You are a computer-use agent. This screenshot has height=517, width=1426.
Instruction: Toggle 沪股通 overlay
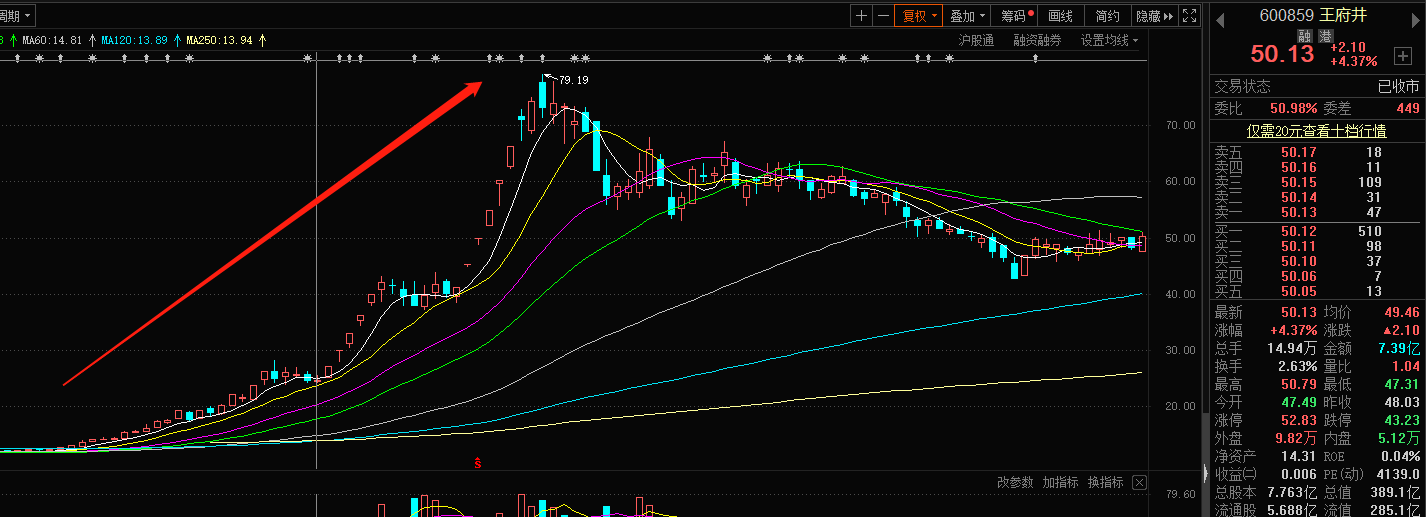click(975, 40)
